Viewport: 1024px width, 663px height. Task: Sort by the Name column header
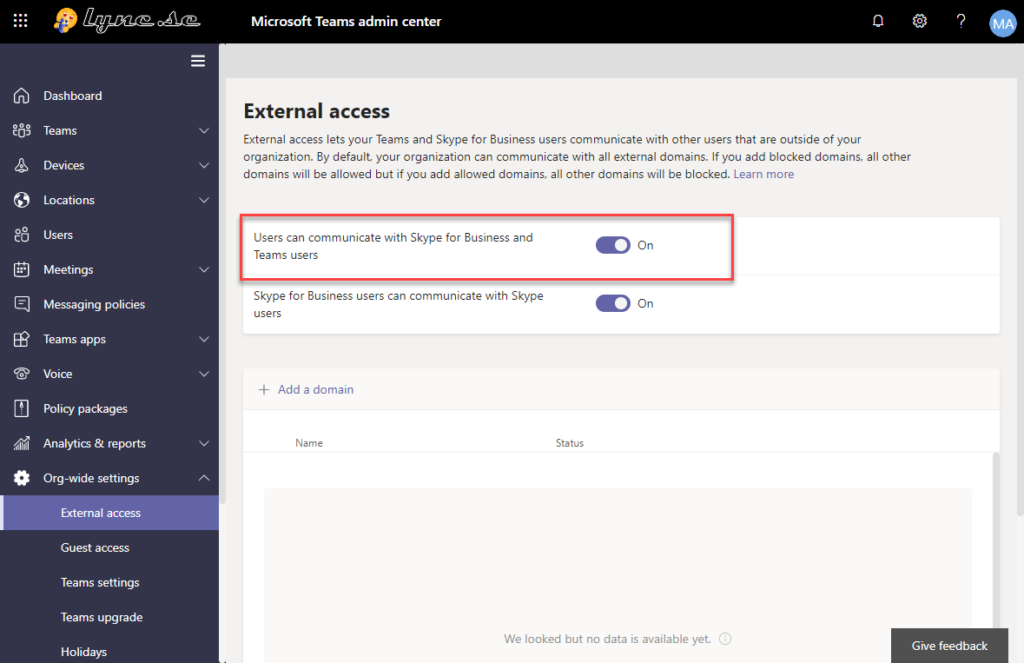(309, 443)
